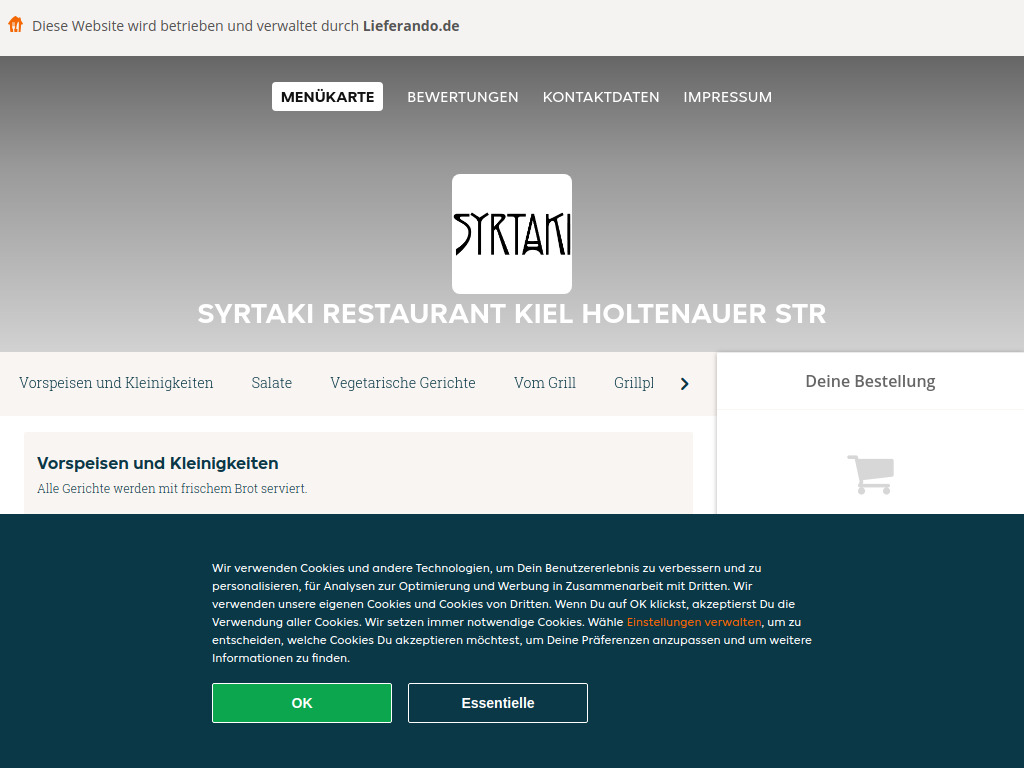
Task: Click the Lieferando.de link in banner
Action: pyautogui.click(x=411, y=26)
